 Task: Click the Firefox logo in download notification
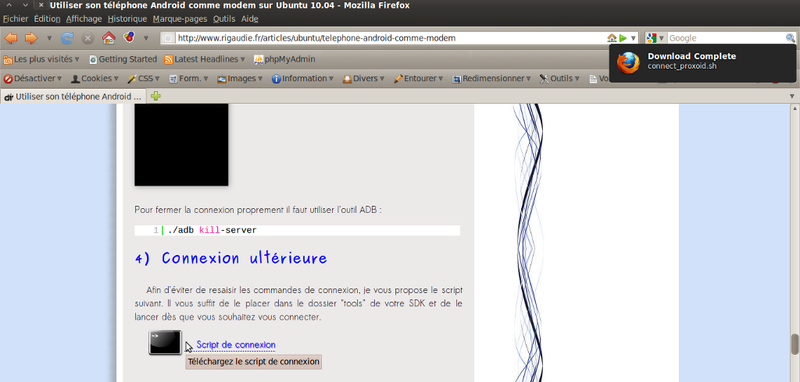[x=628, y=63]
